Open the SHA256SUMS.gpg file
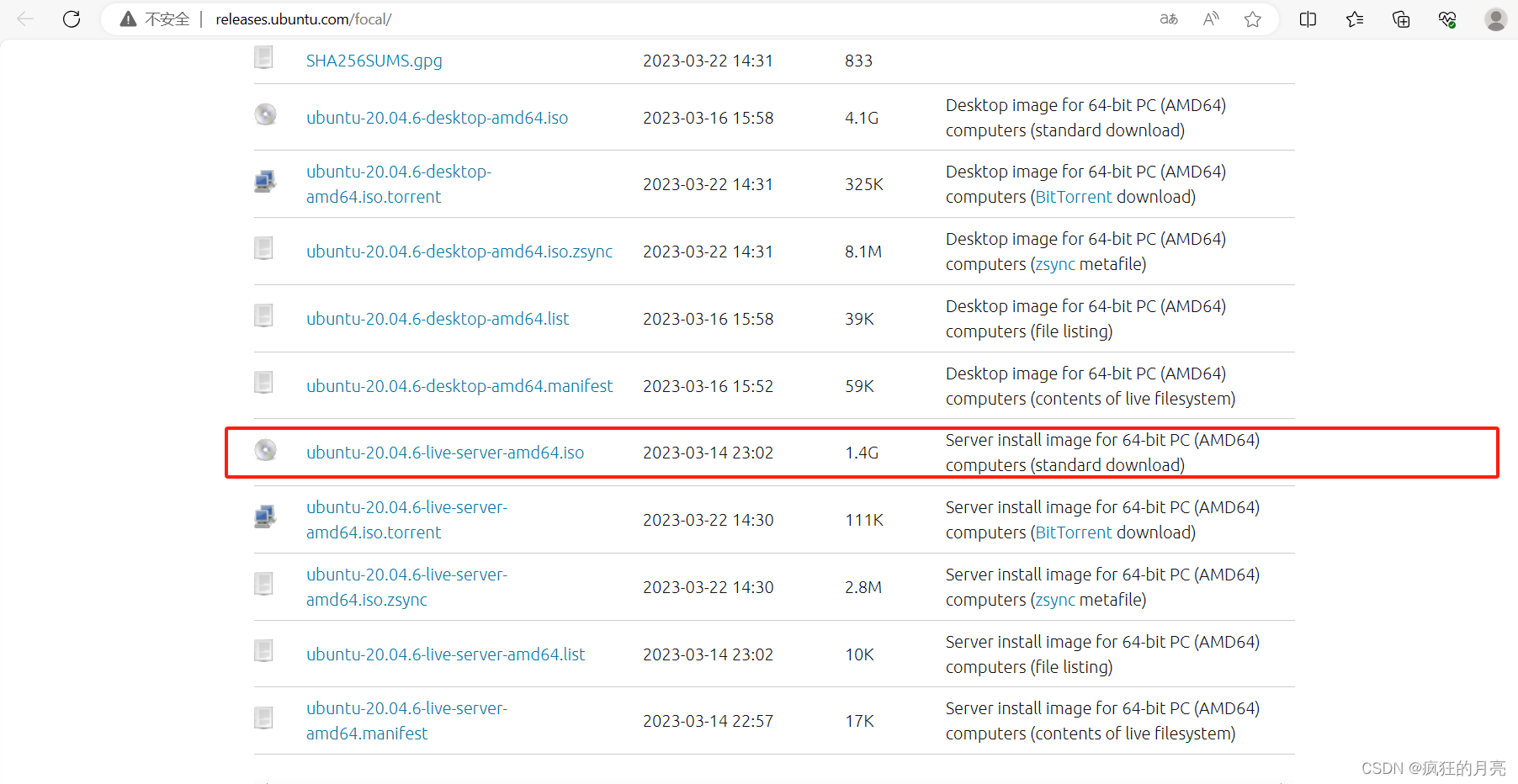 pyautogui.click(x=374, y=60)
